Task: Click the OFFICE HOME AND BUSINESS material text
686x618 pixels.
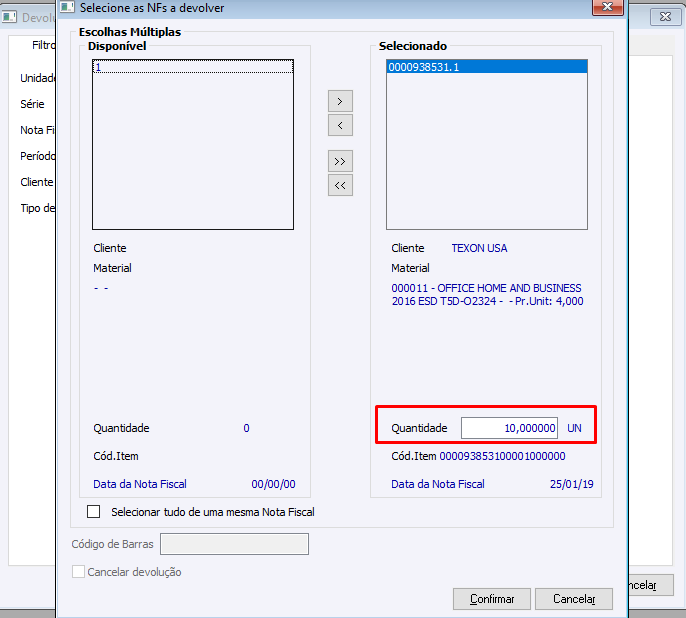Action: pos(487,294)
